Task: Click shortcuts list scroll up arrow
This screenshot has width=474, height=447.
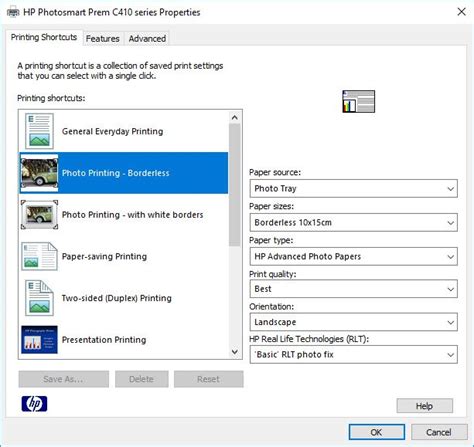Action: tap(235, 117)
